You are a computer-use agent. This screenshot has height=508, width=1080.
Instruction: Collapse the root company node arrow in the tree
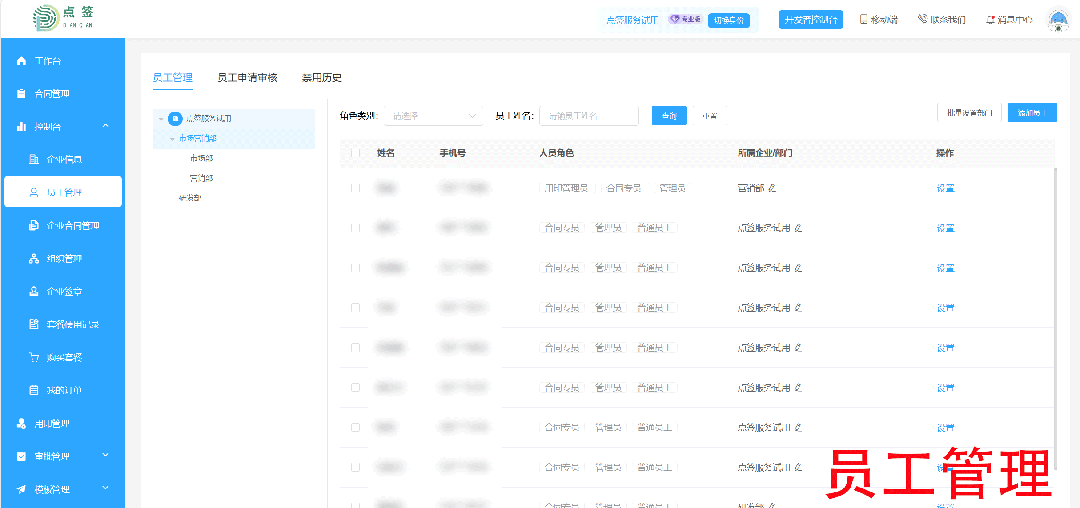click(x=161, y=119)
